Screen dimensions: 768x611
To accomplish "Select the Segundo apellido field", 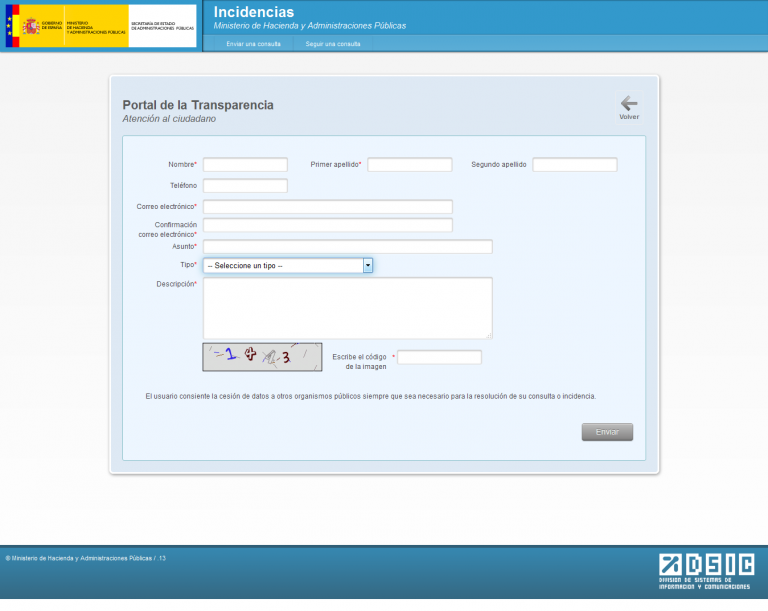I will point(574,165).
